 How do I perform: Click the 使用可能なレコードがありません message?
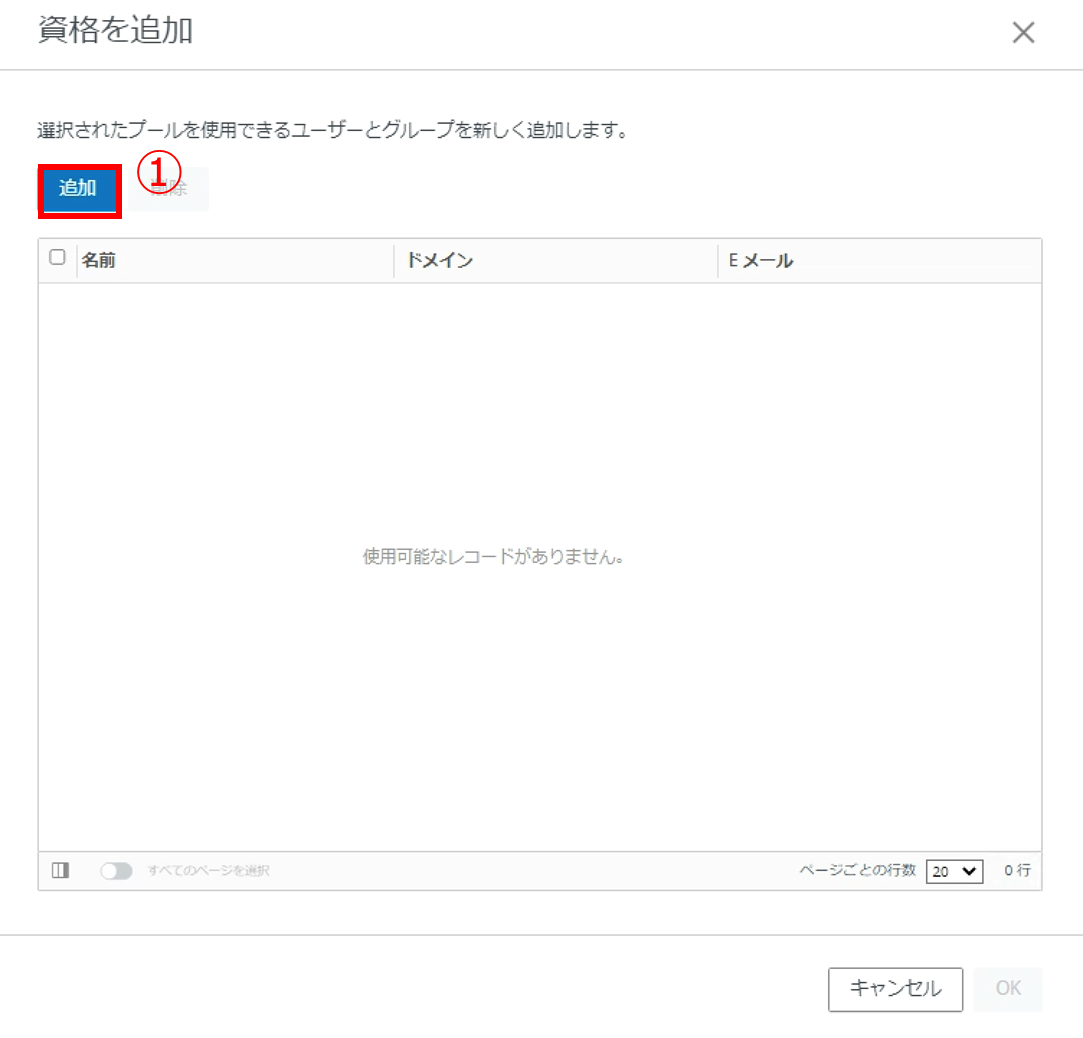(493, 557)
